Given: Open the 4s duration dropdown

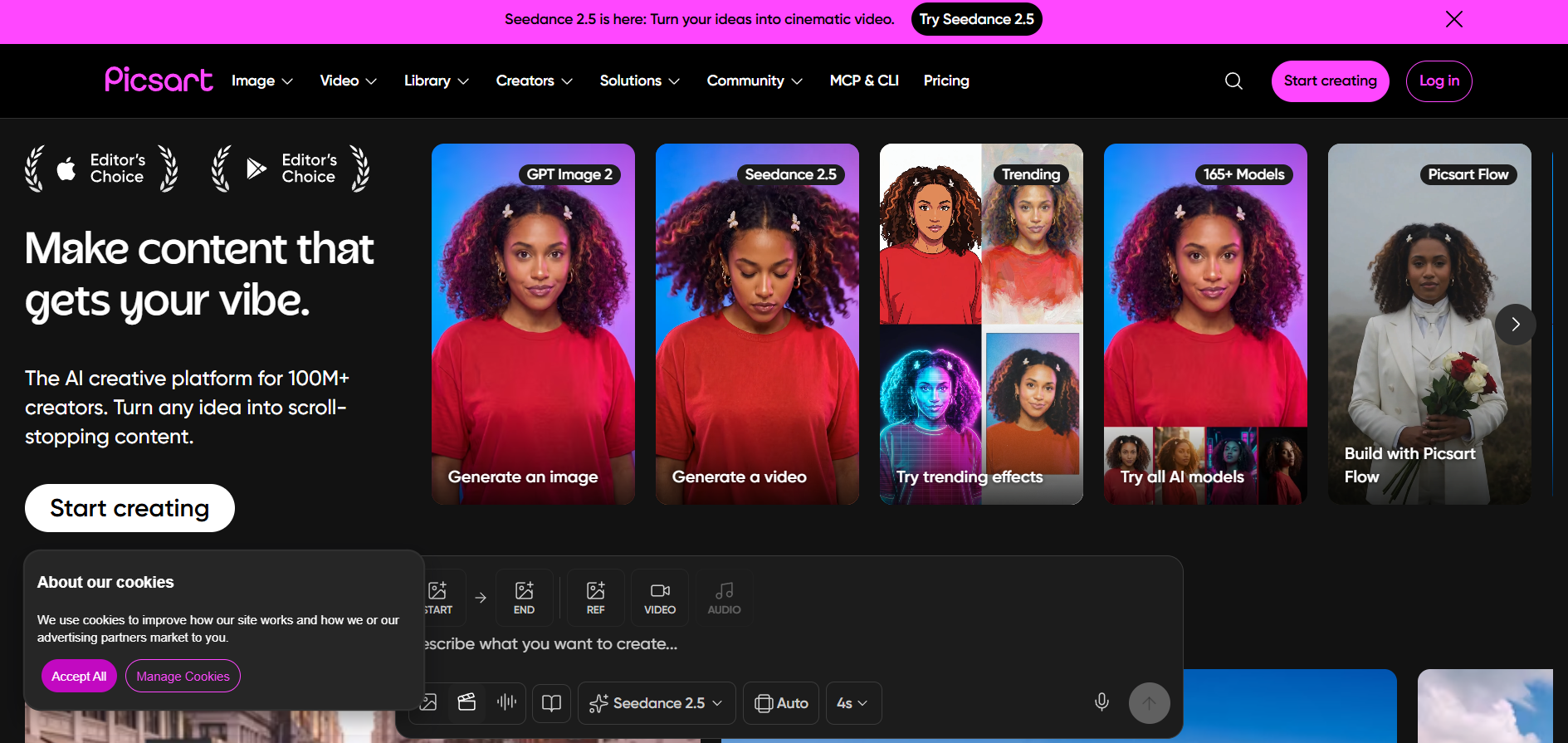Looking at the screenshot, I should point(852,703).
